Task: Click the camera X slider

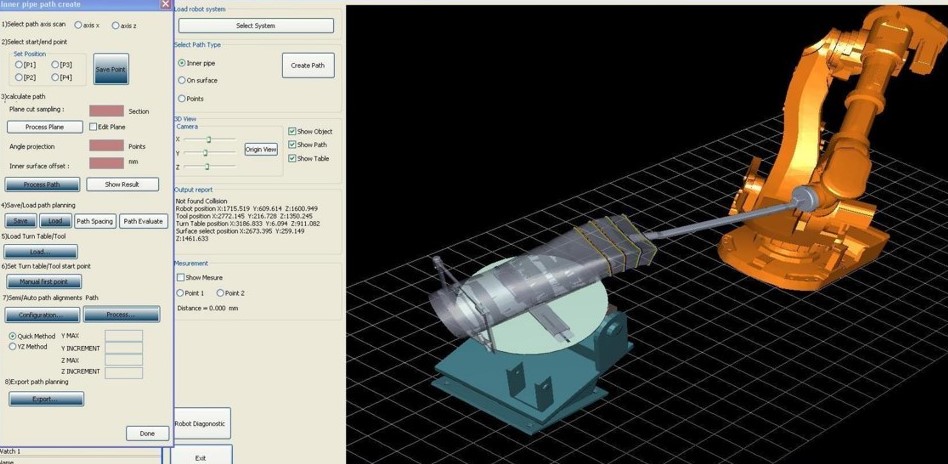Action: 208,140
